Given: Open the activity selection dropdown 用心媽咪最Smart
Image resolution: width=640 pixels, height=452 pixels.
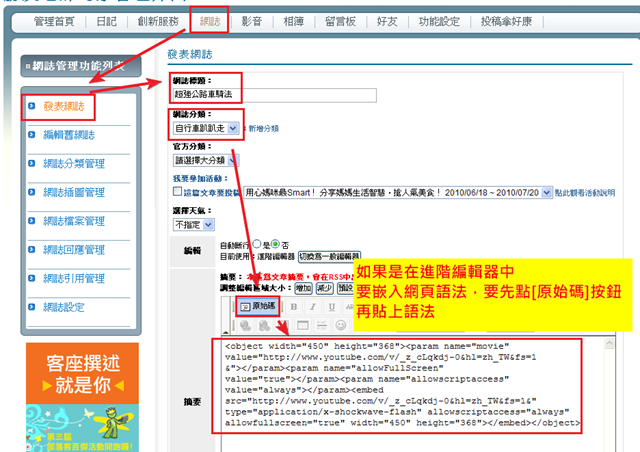Looking at the screenshot, I should point(398,192).
